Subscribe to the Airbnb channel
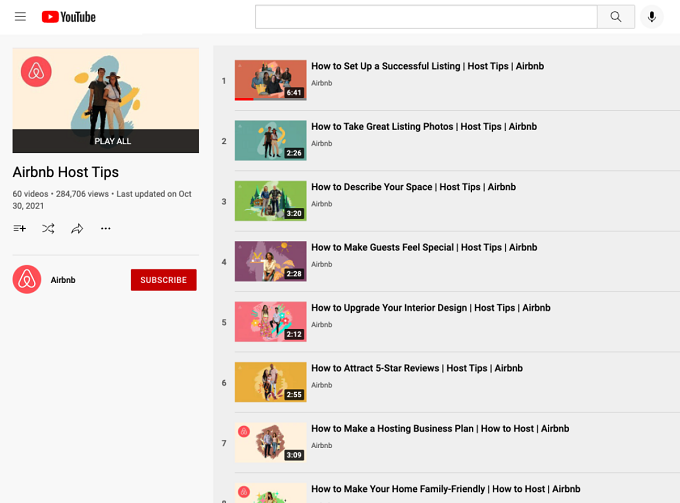680x503 pixels. (163, 280)
